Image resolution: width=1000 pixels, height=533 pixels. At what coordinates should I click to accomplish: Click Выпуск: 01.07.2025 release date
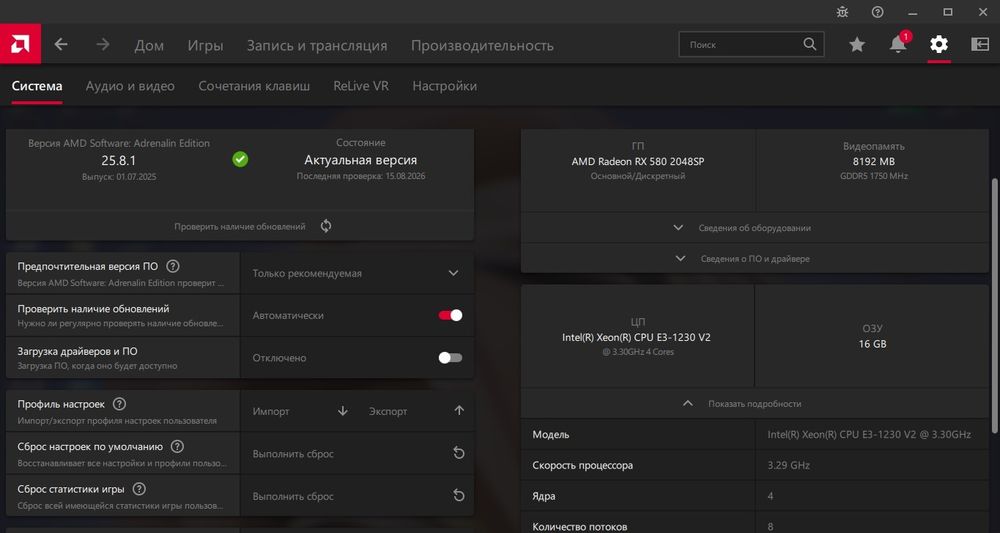tap(119, 177)
